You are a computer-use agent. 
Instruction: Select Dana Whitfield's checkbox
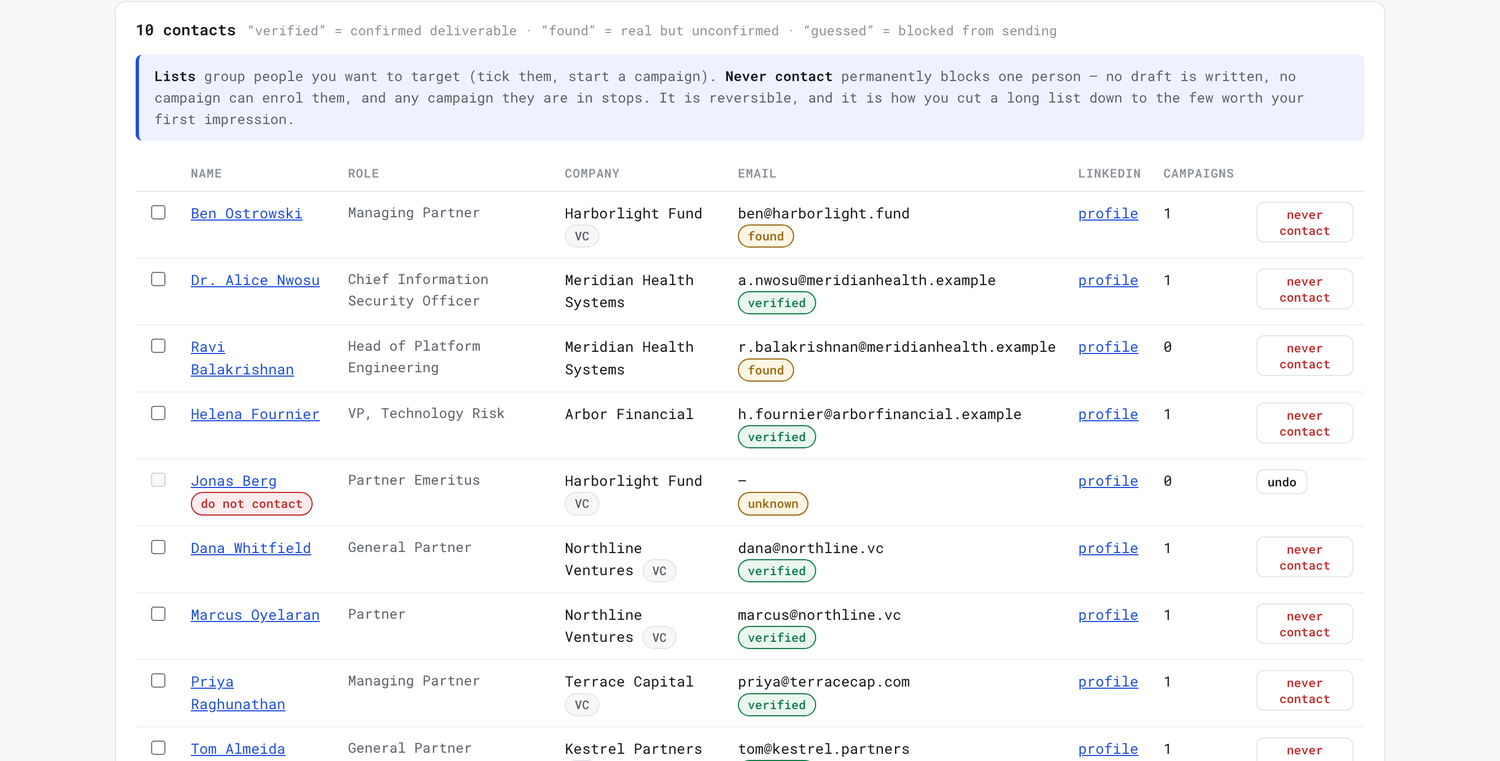click(158, 547)
